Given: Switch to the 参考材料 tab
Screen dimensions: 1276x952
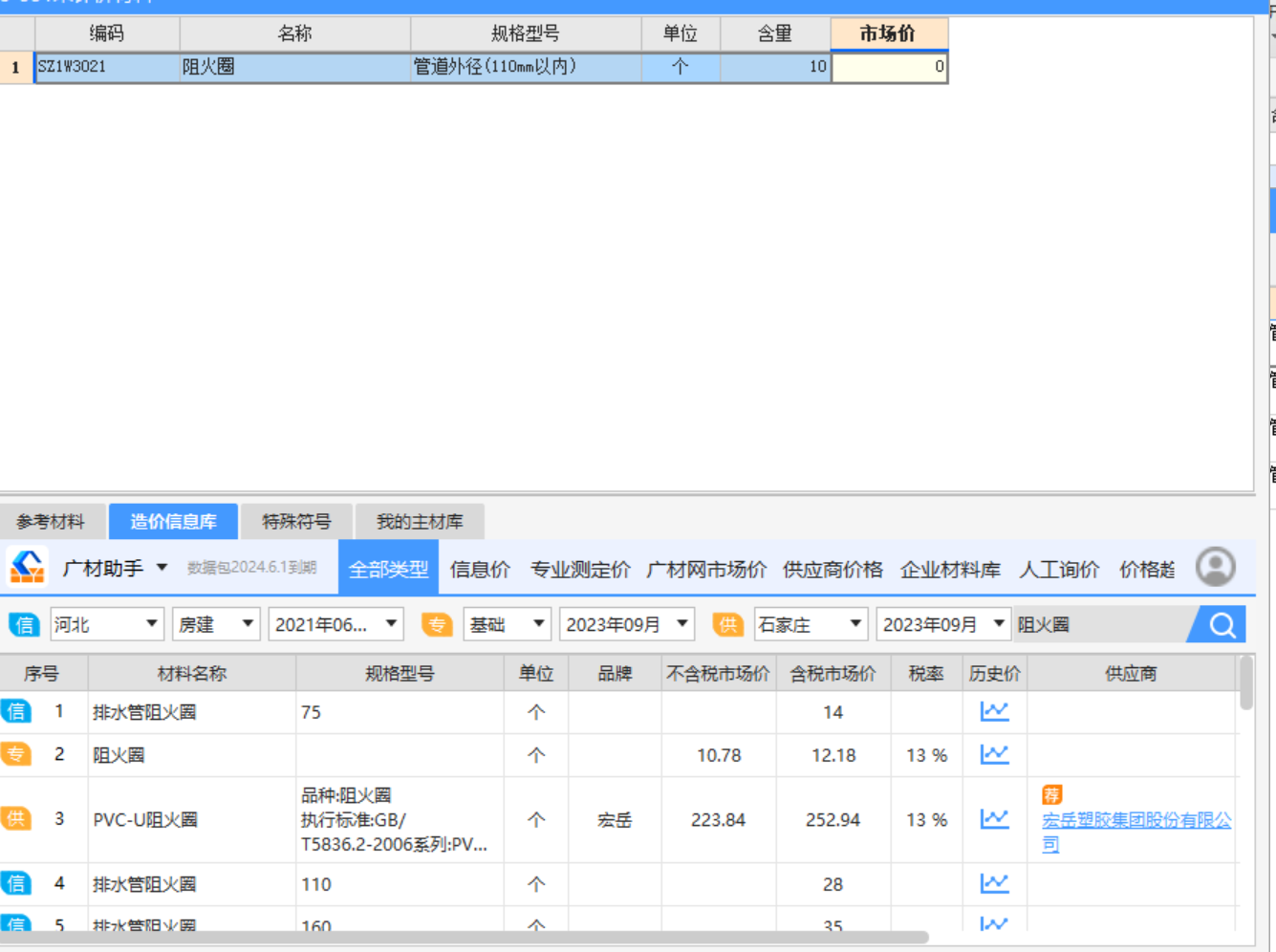Looking at the screenshot, I should click(51, 522).
